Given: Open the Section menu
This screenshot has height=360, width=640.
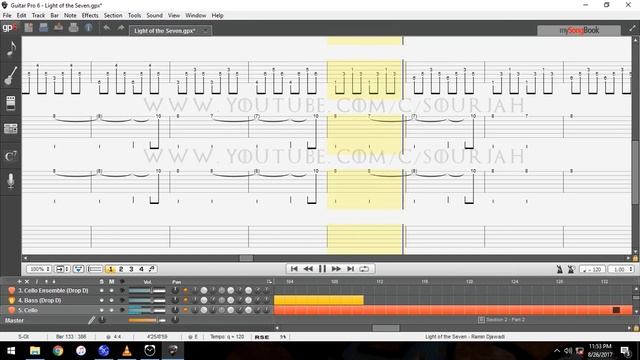Looking at the screenshot, I should [x=113, y=16].
